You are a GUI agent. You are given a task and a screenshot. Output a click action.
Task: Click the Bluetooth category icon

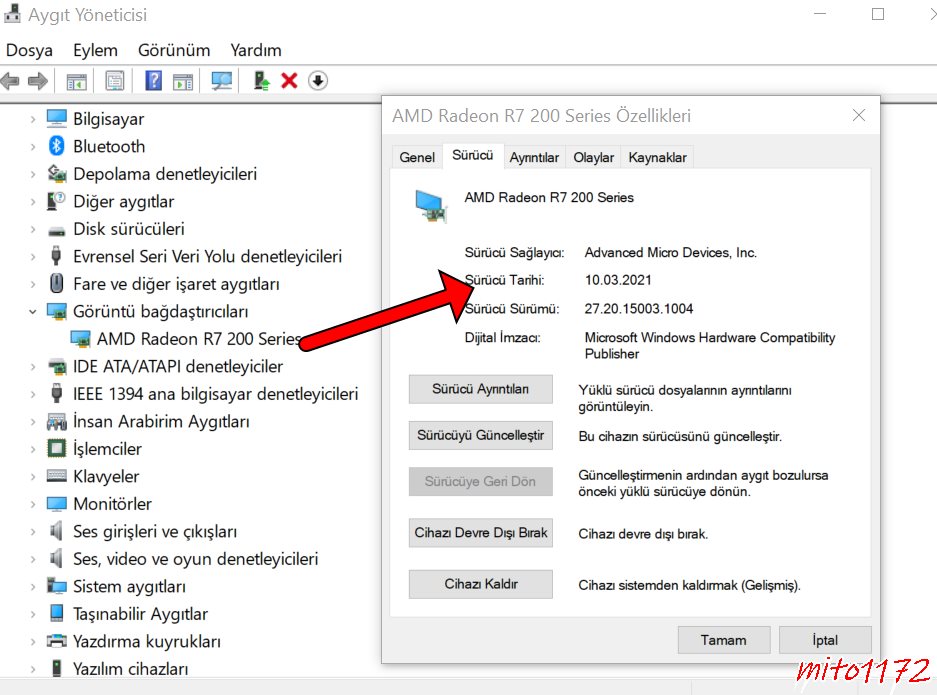click(x=57, y=146)
